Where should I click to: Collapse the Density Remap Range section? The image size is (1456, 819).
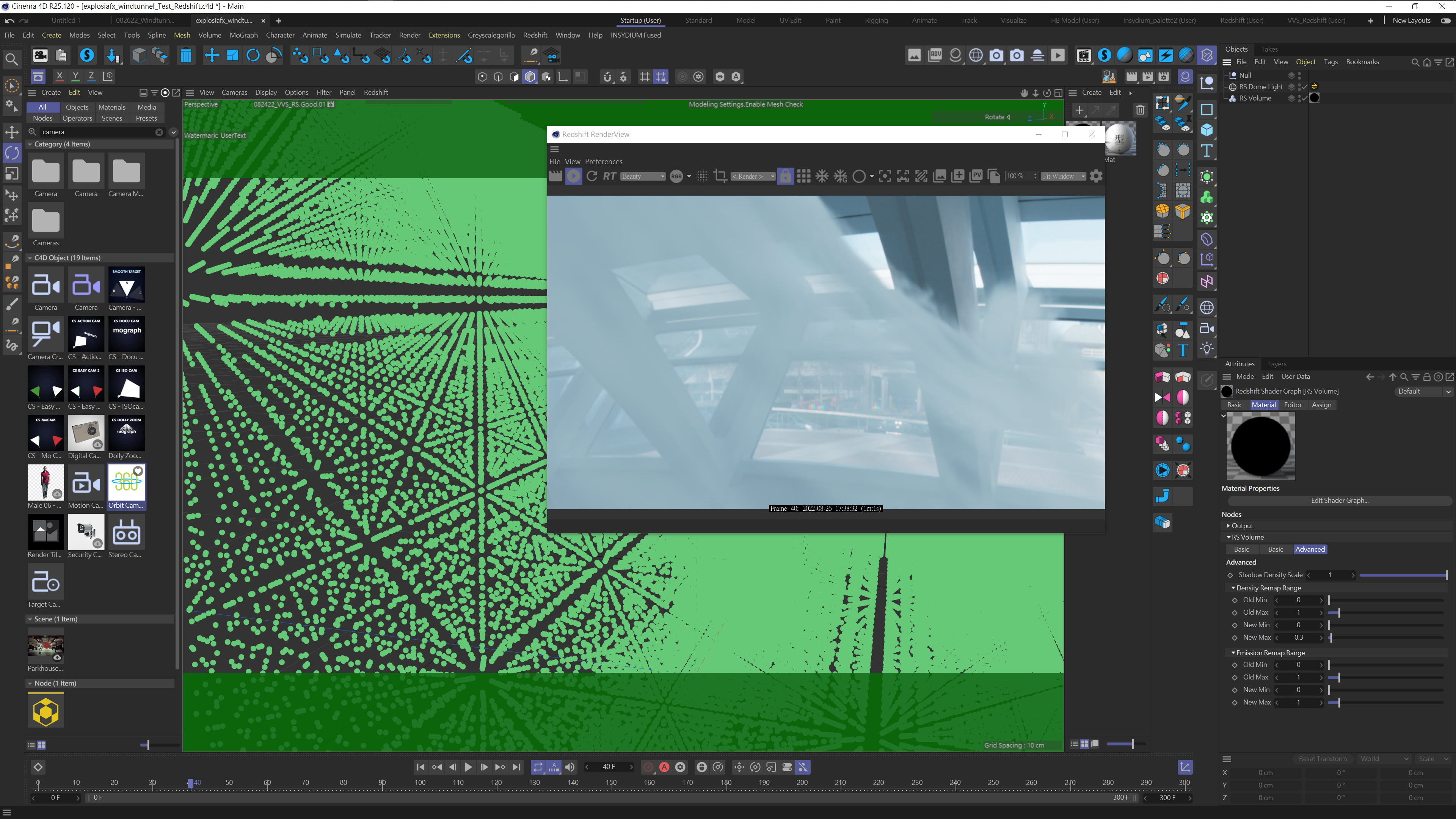tap(1233, 588)
